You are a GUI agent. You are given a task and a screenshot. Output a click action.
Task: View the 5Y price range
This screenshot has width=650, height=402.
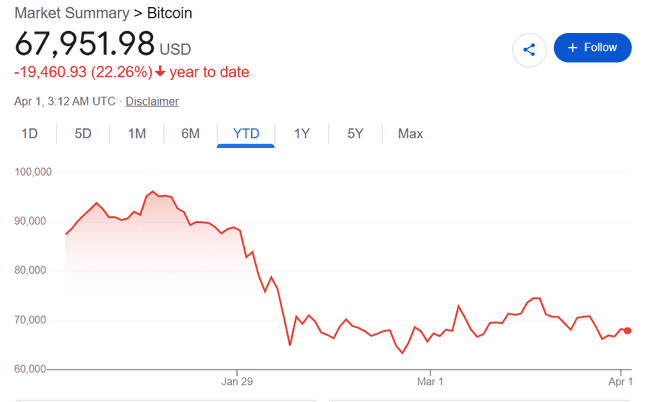(x=355, y=133)
